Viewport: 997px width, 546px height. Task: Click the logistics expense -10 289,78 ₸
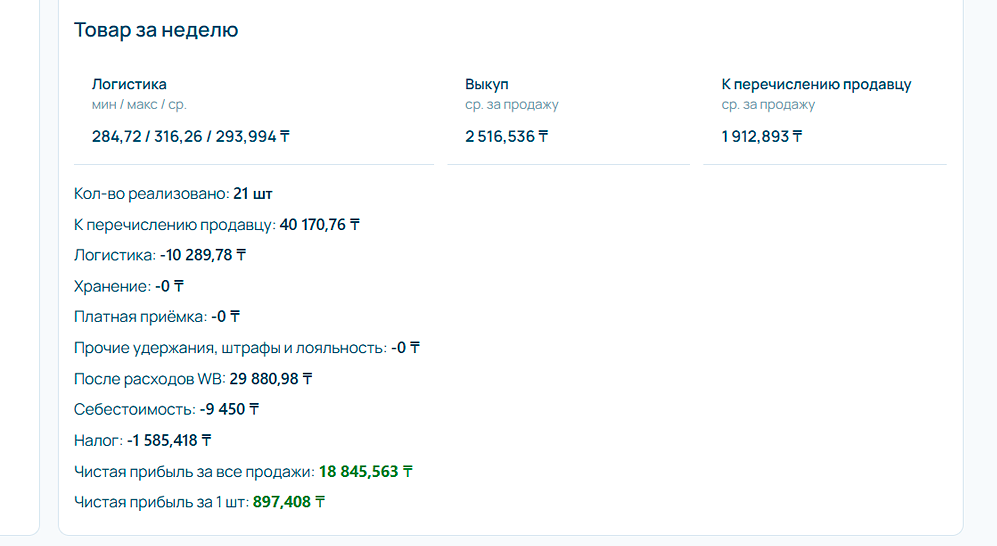point(203,255)
